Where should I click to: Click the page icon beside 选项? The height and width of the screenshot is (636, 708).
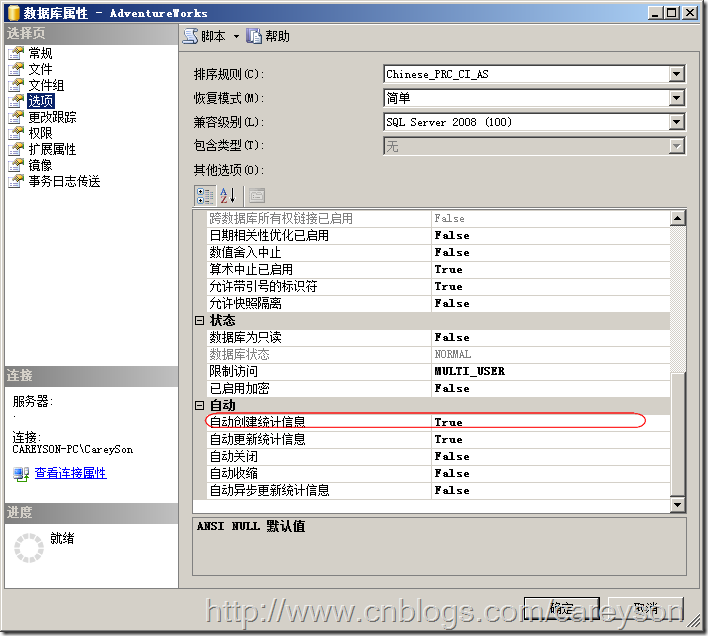click(x=16, y=101)
